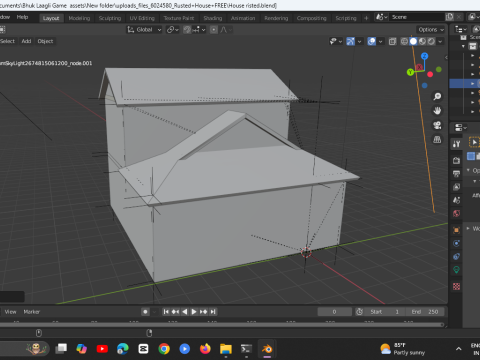Select the pan view hand icon
Image resolution: width=480 pixels, height=360 pixels.
pos(437,111)
